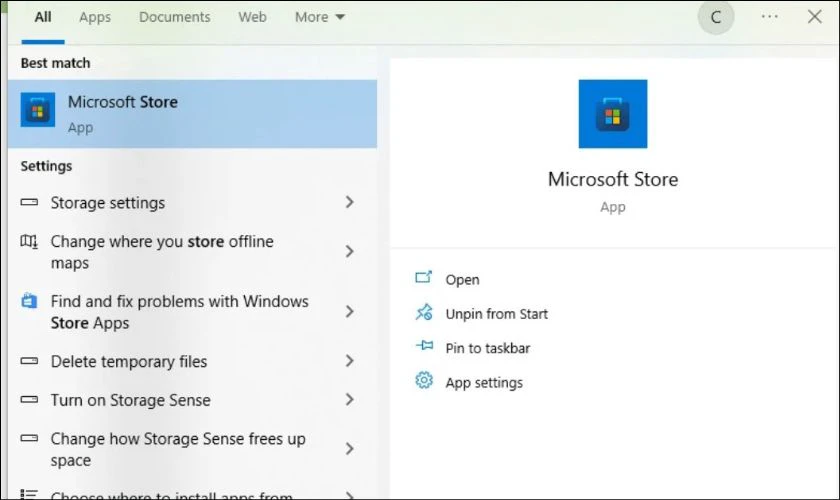Click the Microsoft Store icon in best match
Viewport: 840px width, 500px height.
point(38,110)
